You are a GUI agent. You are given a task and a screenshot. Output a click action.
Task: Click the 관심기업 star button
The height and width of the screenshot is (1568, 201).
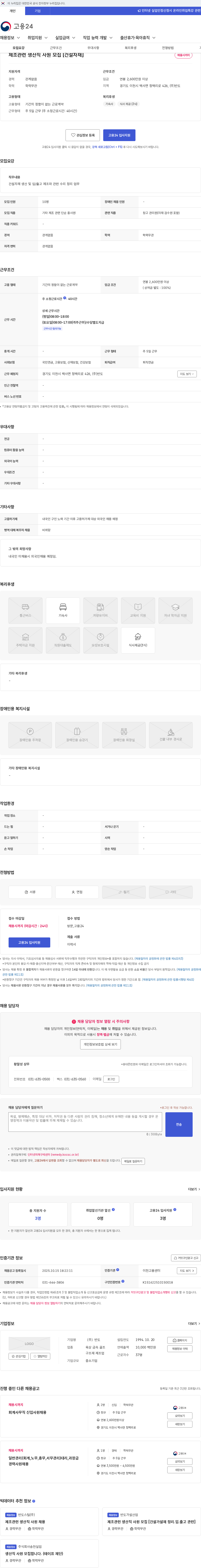pyautogui.click(x=19, y=1356)
